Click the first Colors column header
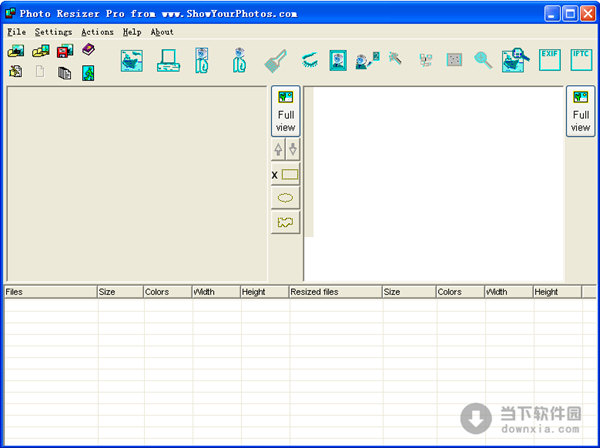600x448 pixels. tap(167, 292)
